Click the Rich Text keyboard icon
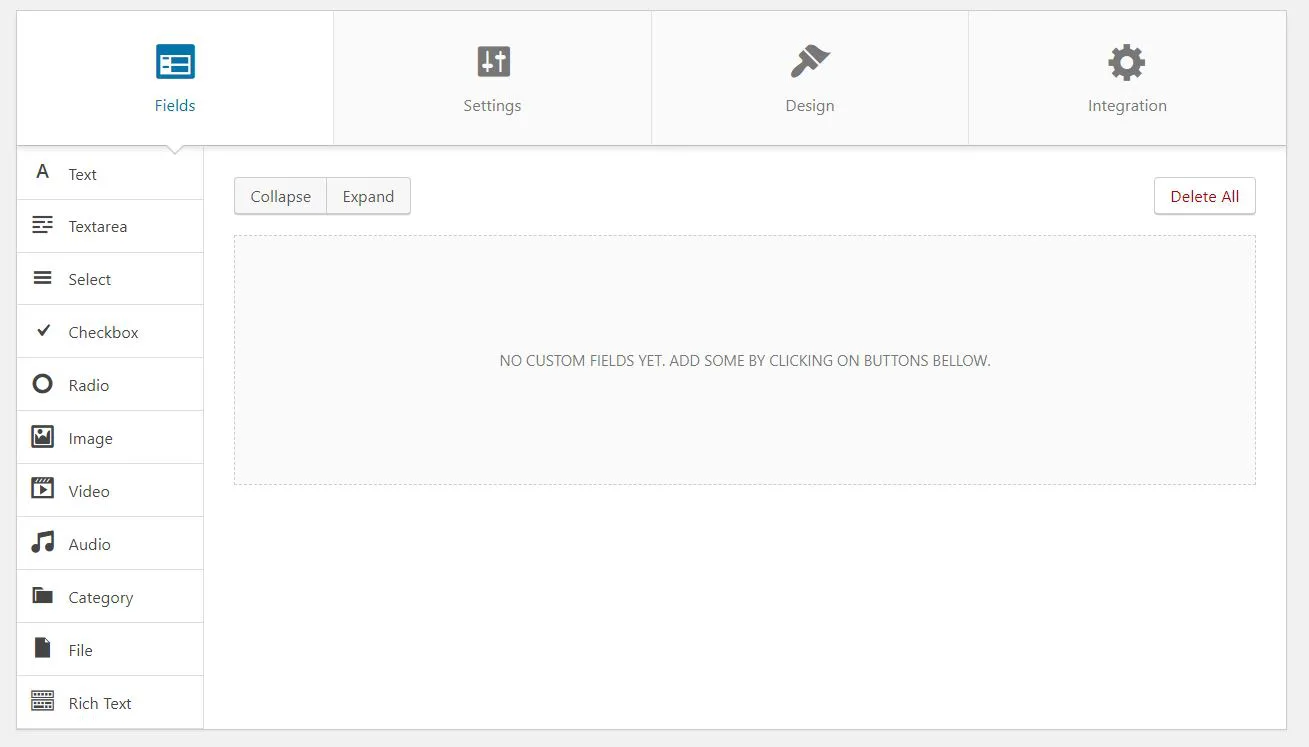Screen dimensions: 1309x747 pos(42,701)
